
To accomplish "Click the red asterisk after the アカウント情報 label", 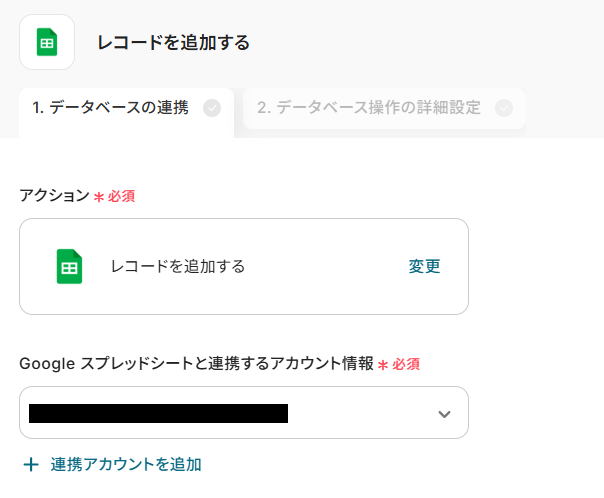I will coord(383,366).
